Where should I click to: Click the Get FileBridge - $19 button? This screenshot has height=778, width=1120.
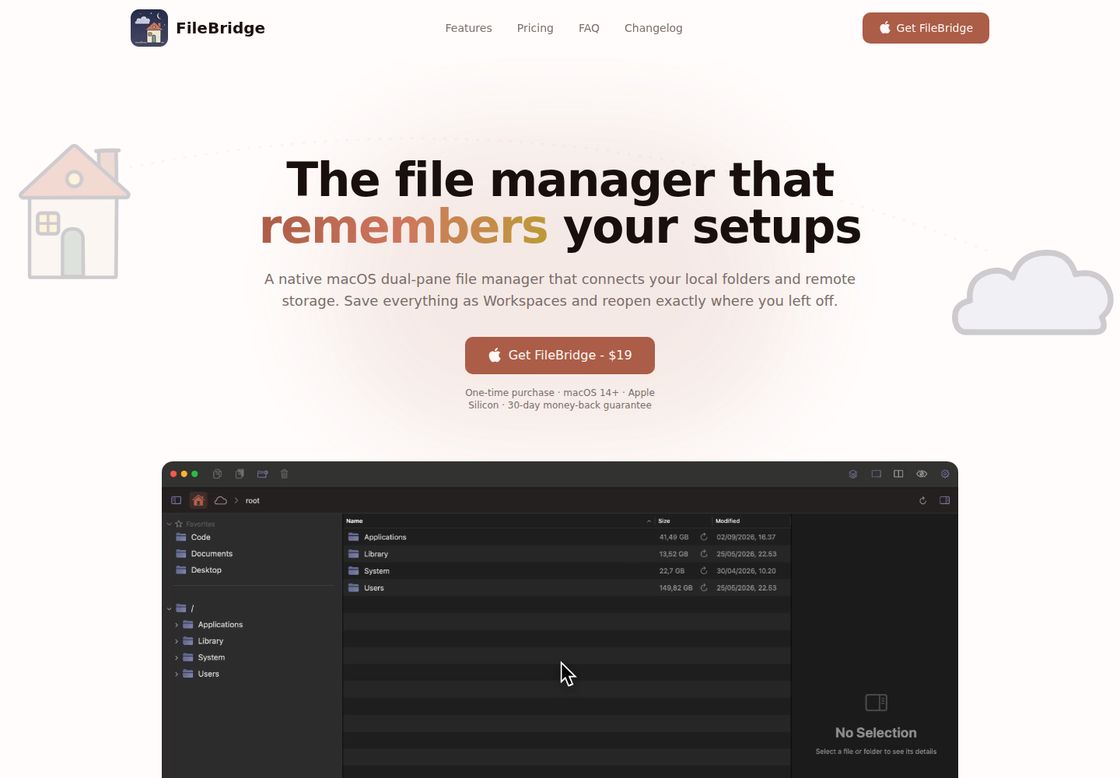(560, 355)
